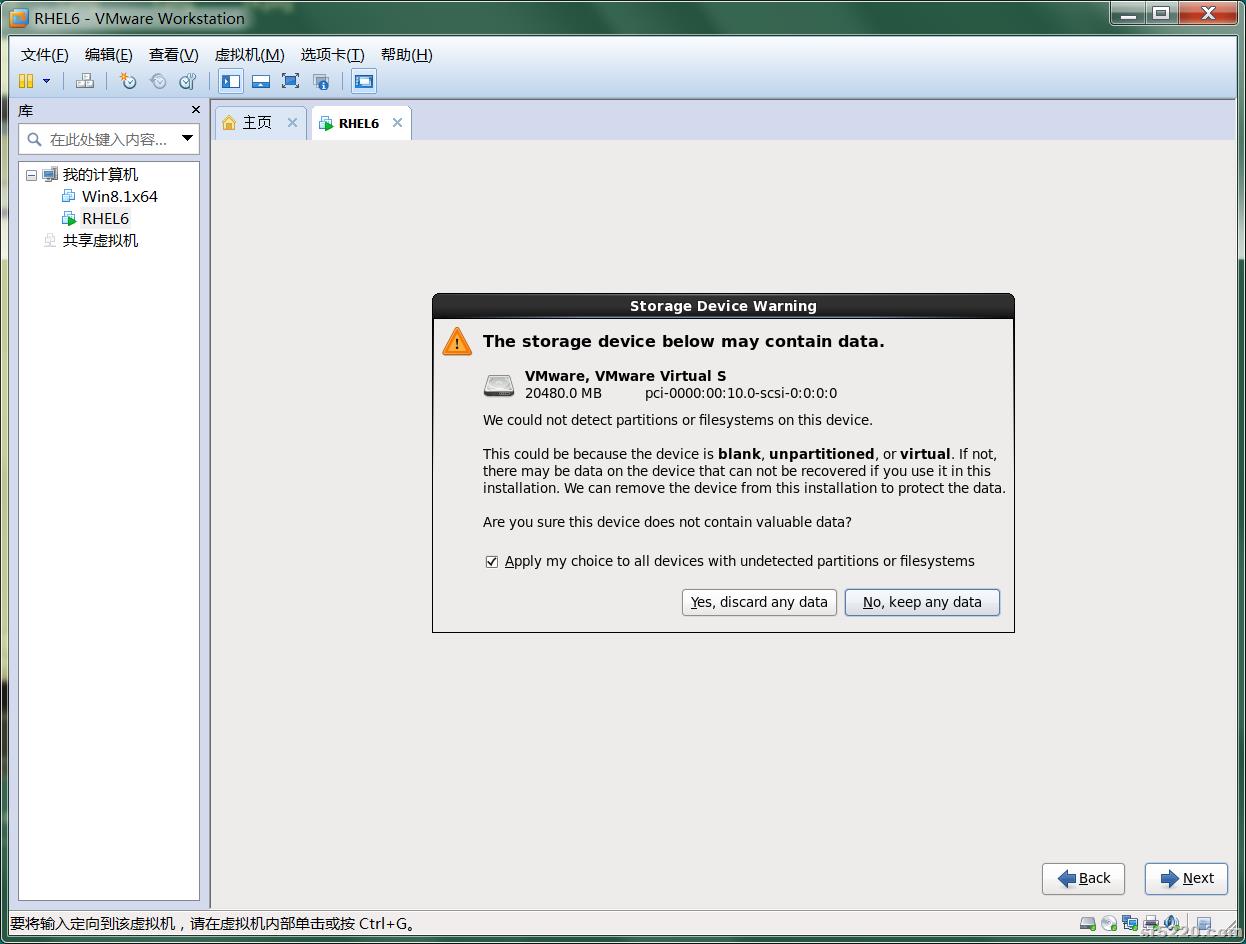Viewport: 1246px width, 944px height.
Task: Enter full screen mode via toolbar icon
Action: pyautogui.click(x=291, y=81)
